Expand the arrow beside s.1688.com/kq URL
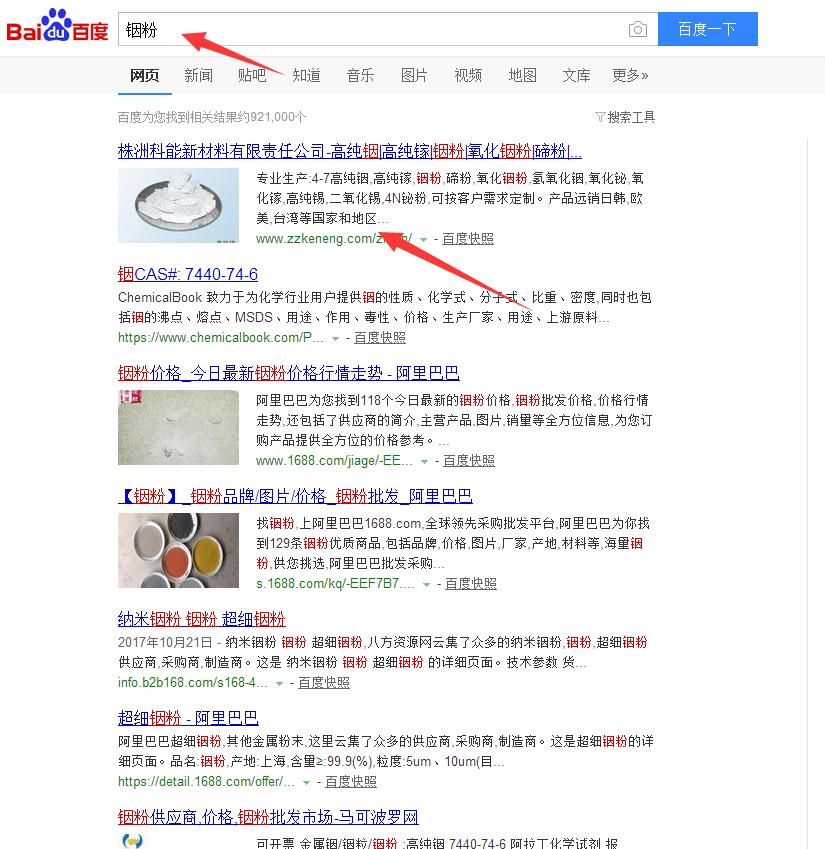The image size is (825, 849). click(x=426, y=584)
